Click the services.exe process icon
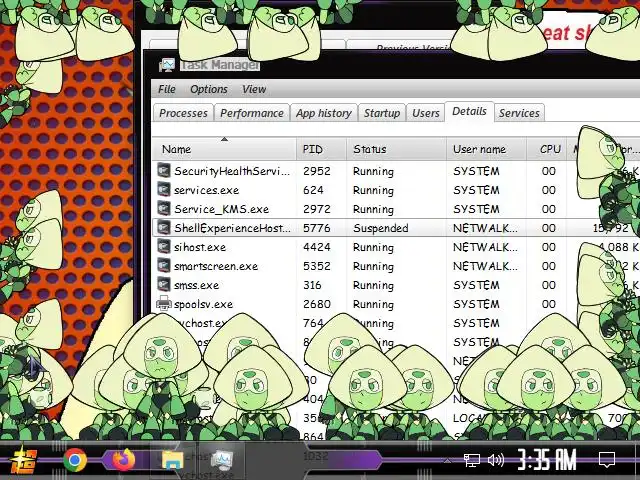Image resolution: width=640 pixels, height=480 pixels. tap(164, 189)
